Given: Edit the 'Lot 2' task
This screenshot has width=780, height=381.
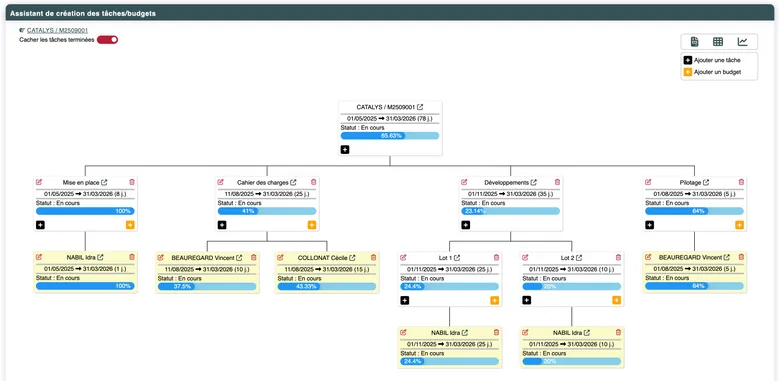Looking at the screenshot, I should pos(526,257).
